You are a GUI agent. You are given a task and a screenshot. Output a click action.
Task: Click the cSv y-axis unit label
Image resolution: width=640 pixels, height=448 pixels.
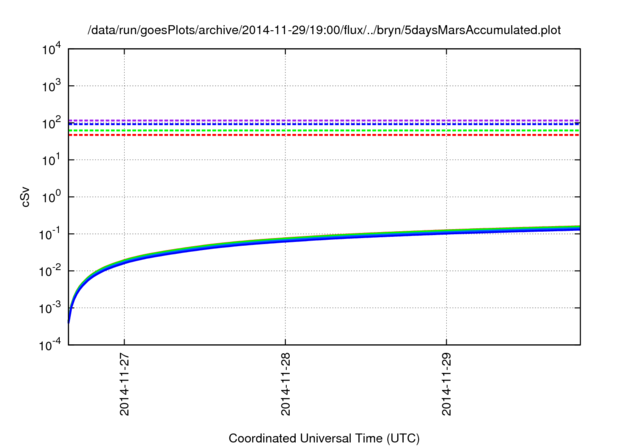(x=26, y=197)
